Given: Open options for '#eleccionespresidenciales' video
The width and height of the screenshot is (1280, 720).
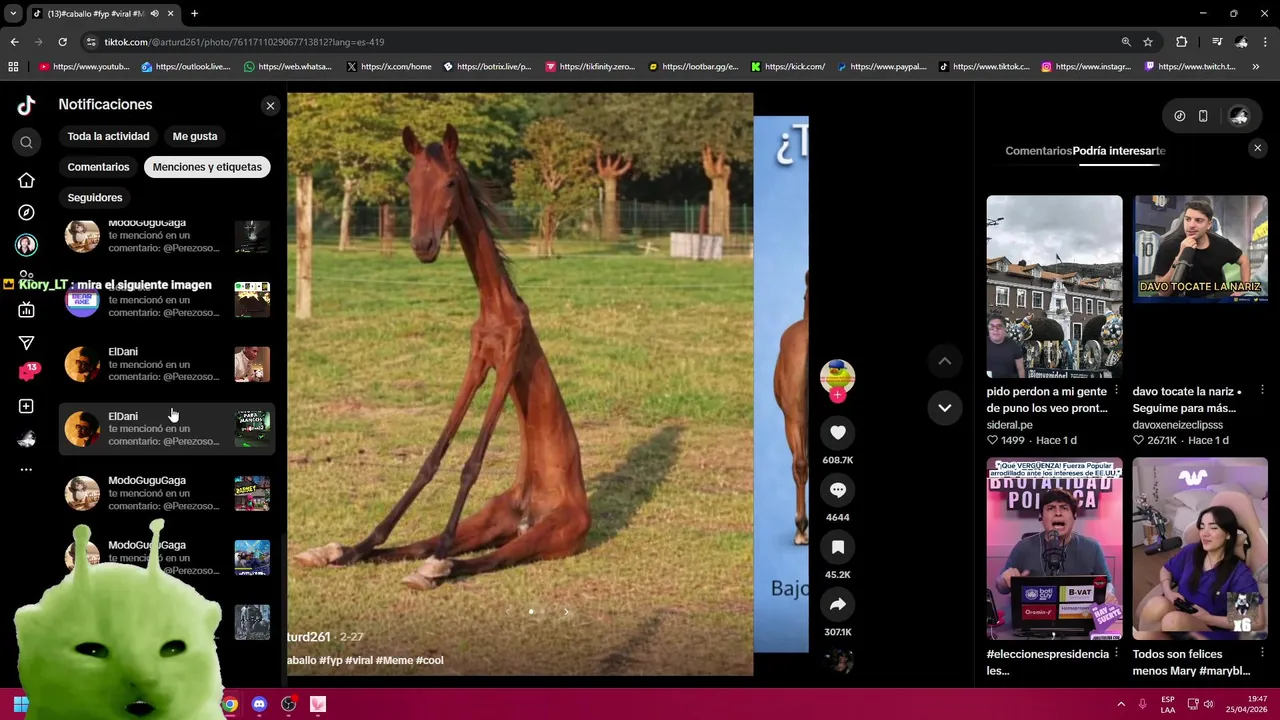Looking at the screenshot, I should (x=1117, y=653).
